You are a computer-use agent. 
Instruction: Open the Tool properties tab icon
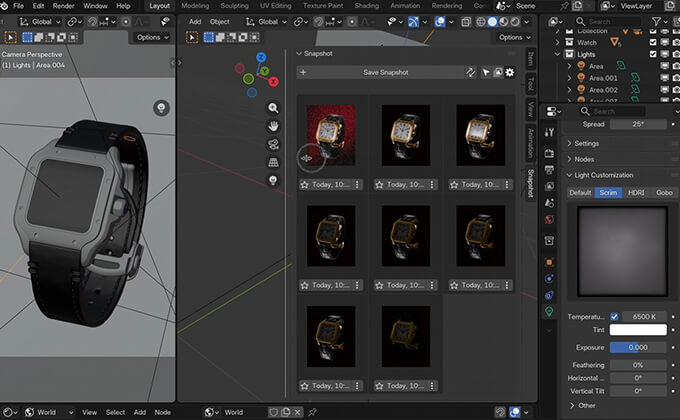(549, 132)
